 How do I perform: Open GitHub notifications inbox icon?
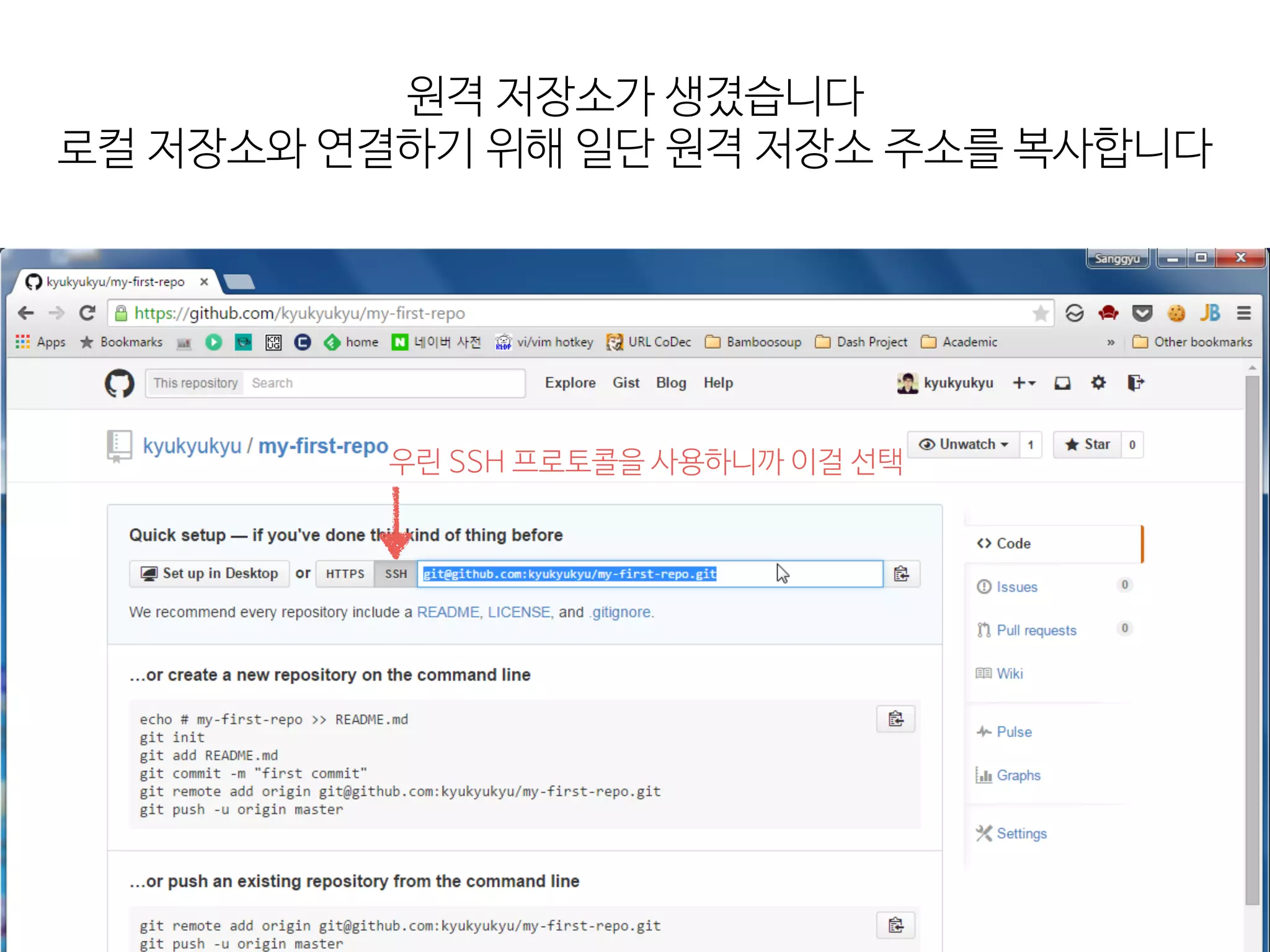pyautogui.click(x=1062, y=383)
